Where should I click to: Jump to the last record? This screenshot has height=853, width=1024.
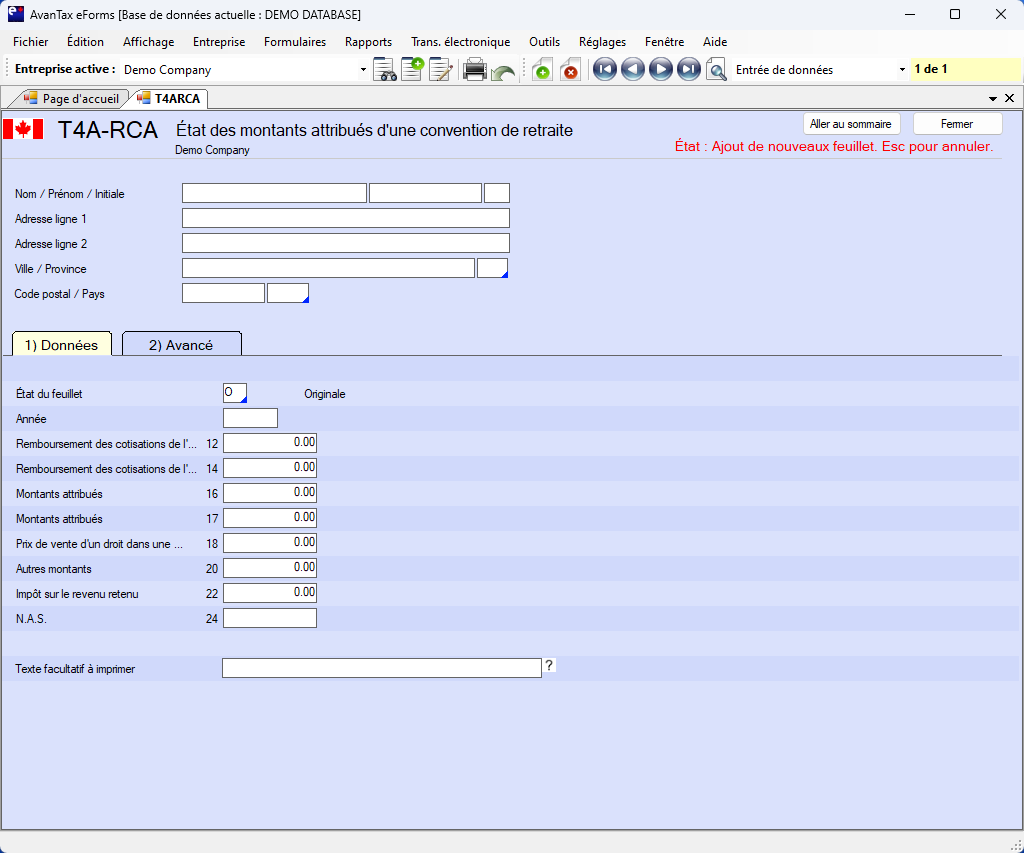pyautogui.click(x=688, y=70)
